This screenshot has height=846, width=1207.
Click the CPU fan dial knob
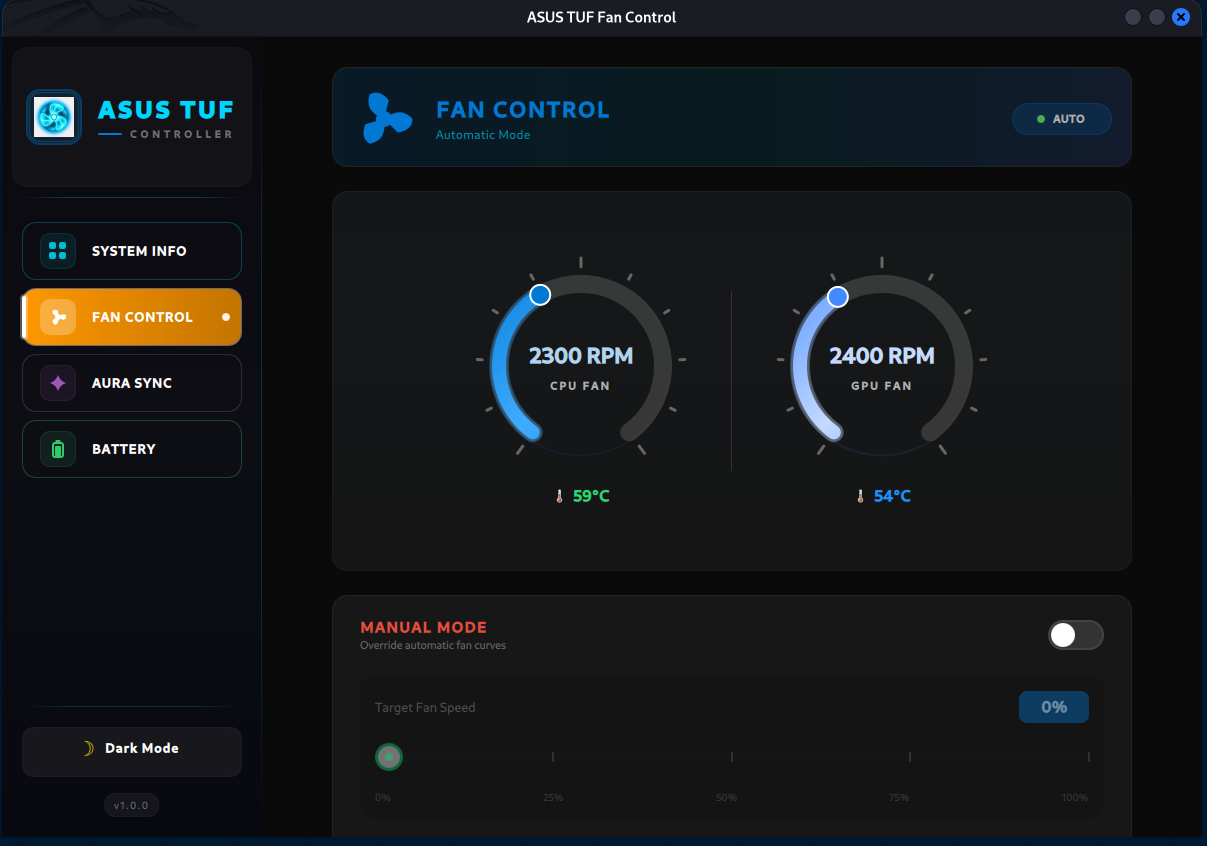click(540, 294)
